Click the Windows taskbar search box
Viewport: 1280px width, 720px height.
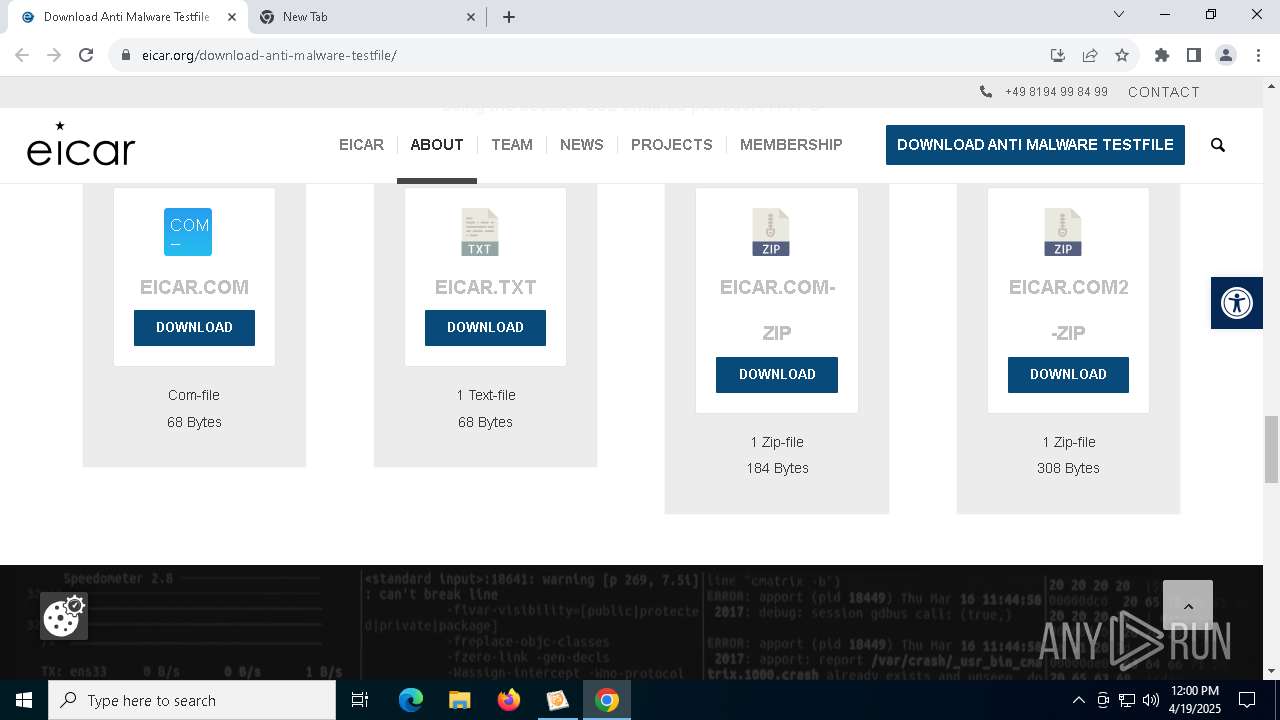click(192, 700)
